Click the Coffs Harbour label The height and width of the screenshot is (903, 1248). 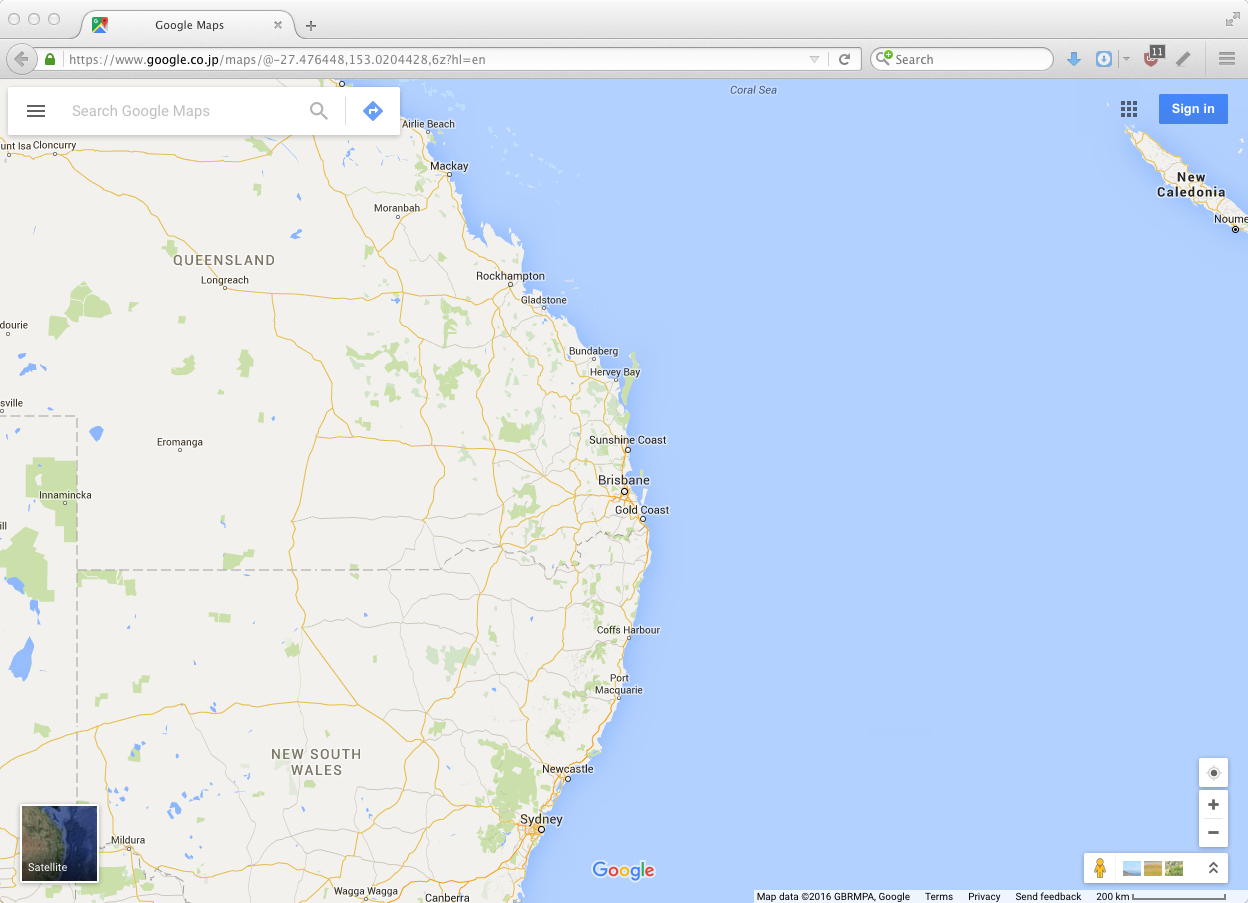[x=628, y=630]
